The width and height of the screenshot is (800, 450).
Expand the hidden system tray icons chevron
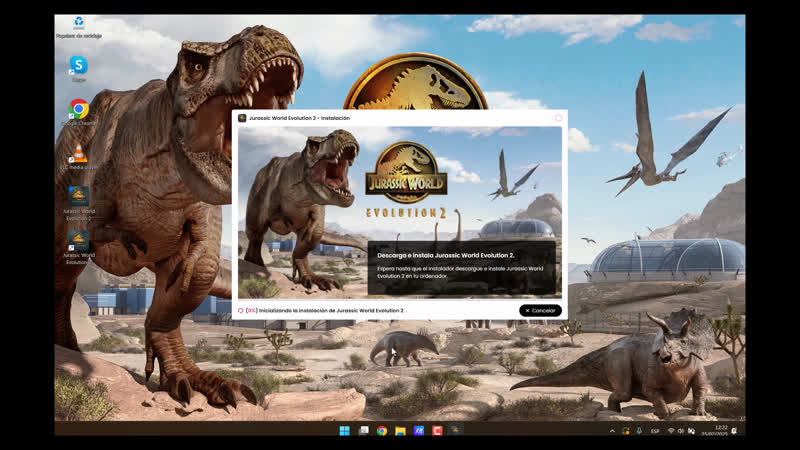click(612, 431)
